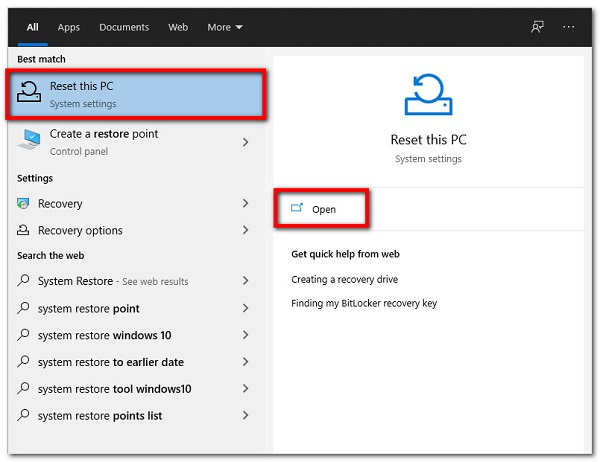Image resolution: width=600 pixels, height=462 pixels.
Task: Open the More dropdown menu
Action: pyautogui.click(x=225, y=27)
